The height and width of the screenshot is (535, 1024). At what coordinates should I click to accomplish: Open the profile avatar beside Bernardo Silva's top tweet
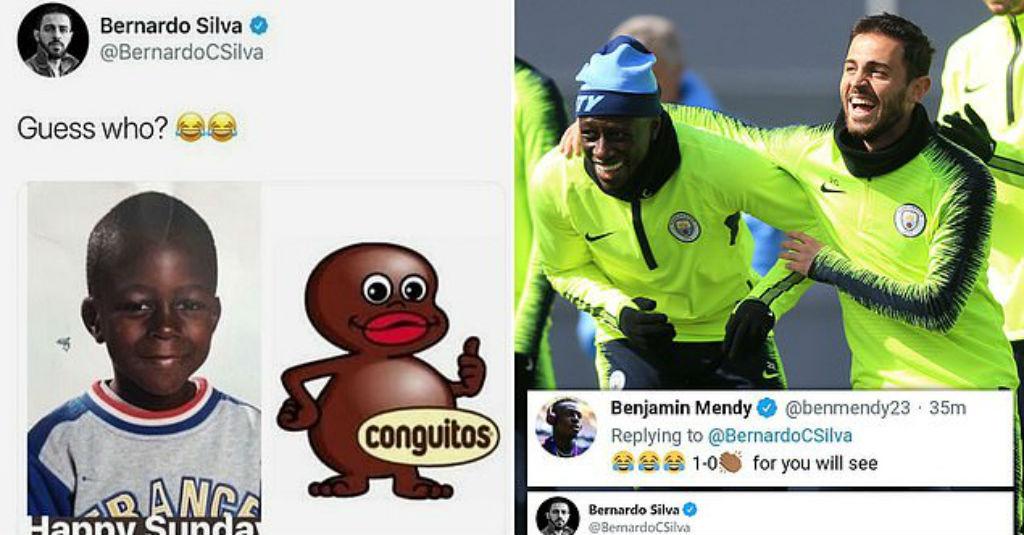click(53, 40)
